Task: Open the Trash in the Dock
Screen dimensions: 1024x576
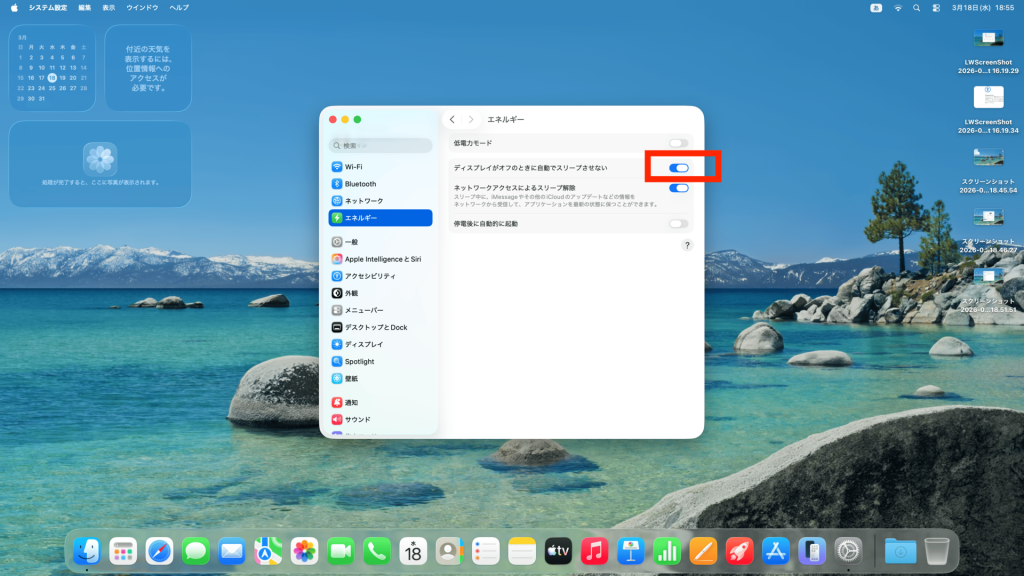Action: point(936,551)
